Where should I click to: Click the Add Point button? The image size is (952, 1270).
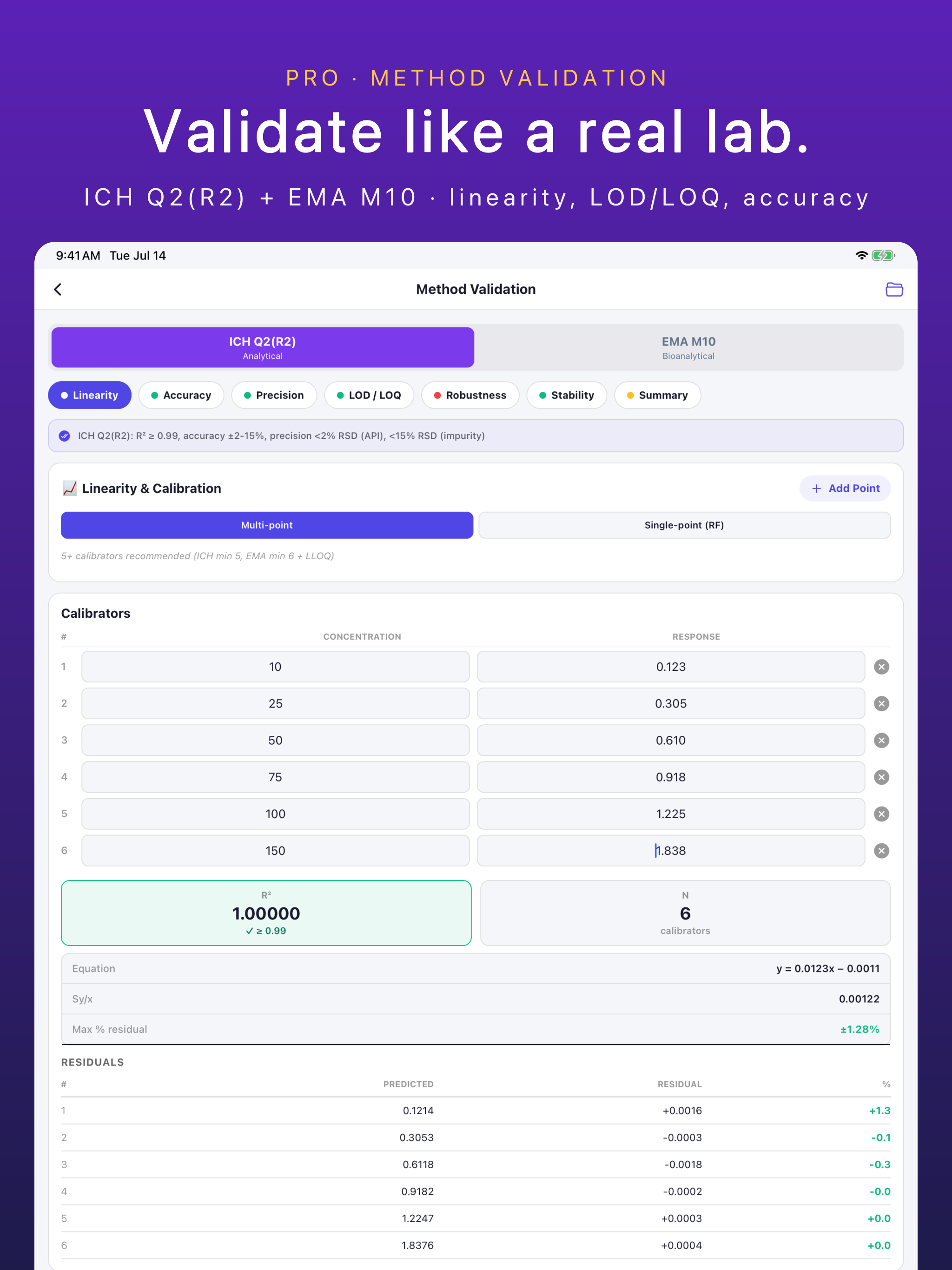tap(845, 488)
